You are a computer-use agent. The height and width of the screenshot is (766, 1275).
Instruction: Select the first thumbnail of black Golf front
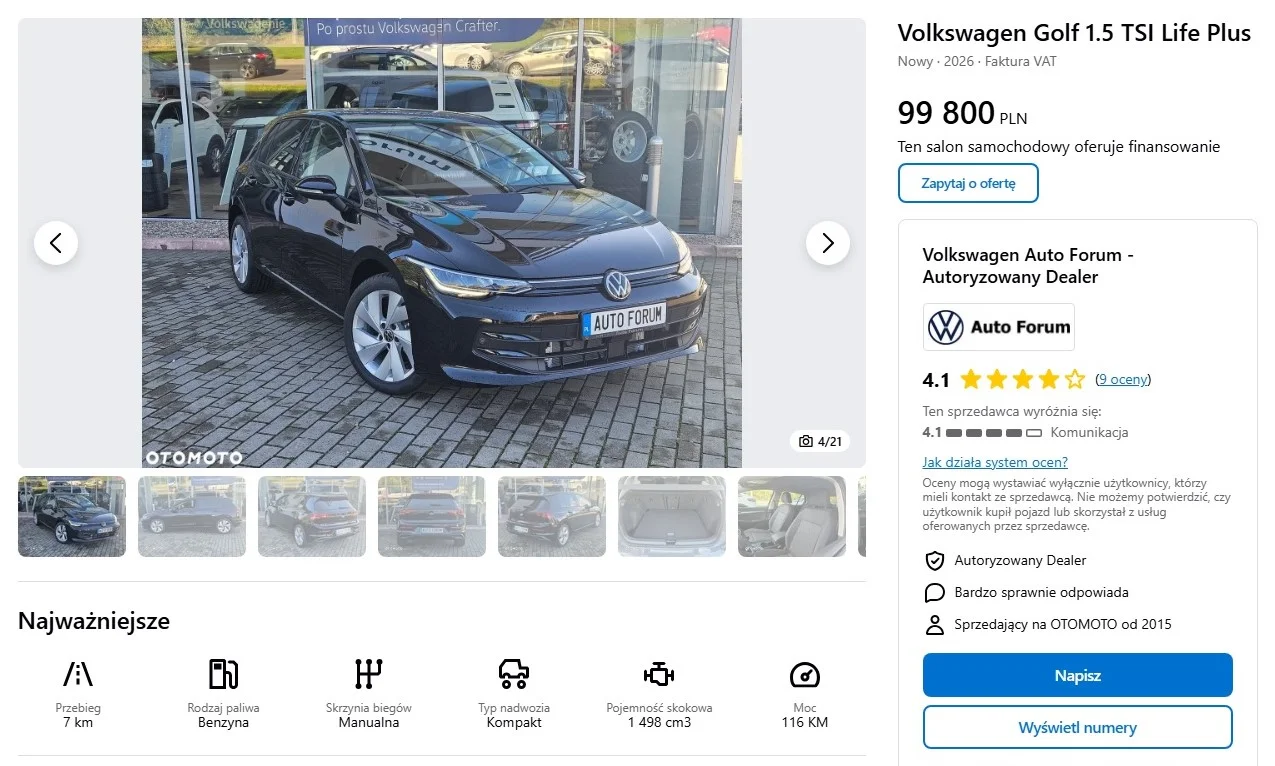[72, 516]
